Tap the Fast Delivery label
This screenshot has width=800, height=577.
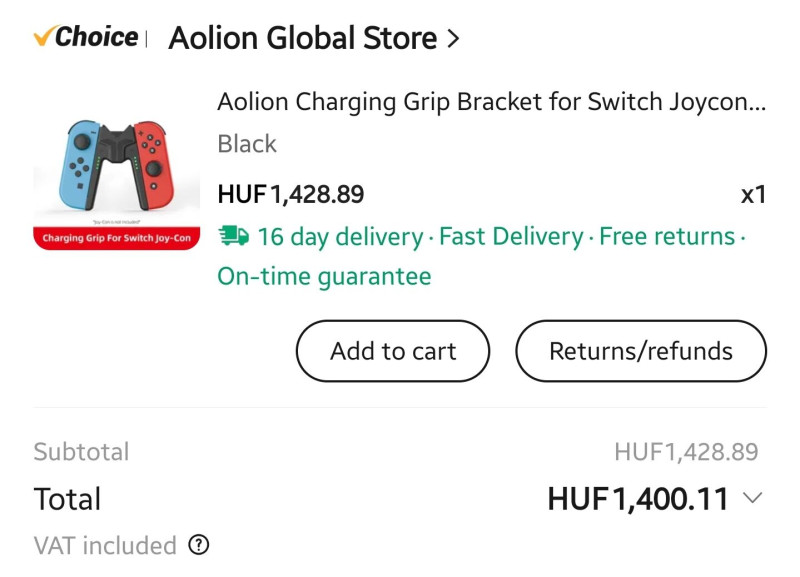[x=510, y=237]
